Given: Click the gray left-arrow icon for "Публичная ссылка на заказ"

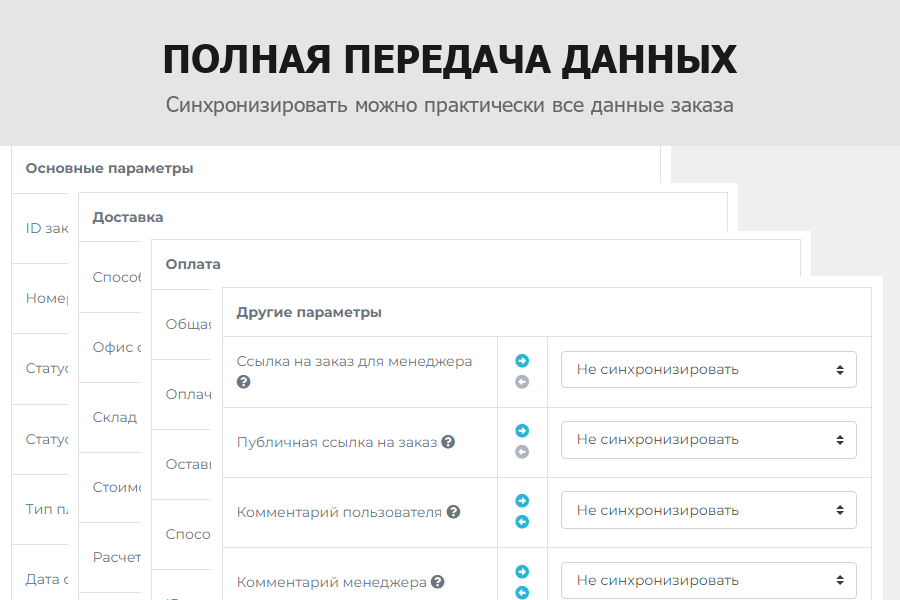Looking at the screenshot, I should pos(521,453).
